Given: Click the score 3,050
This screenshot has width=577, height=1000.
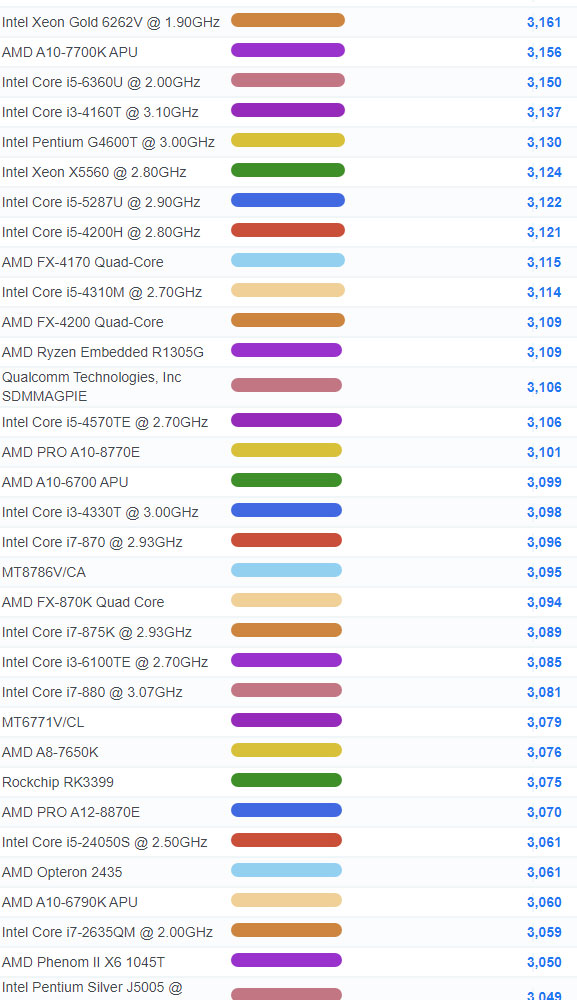Looking at the screenshot, I should tap(544, 962).
